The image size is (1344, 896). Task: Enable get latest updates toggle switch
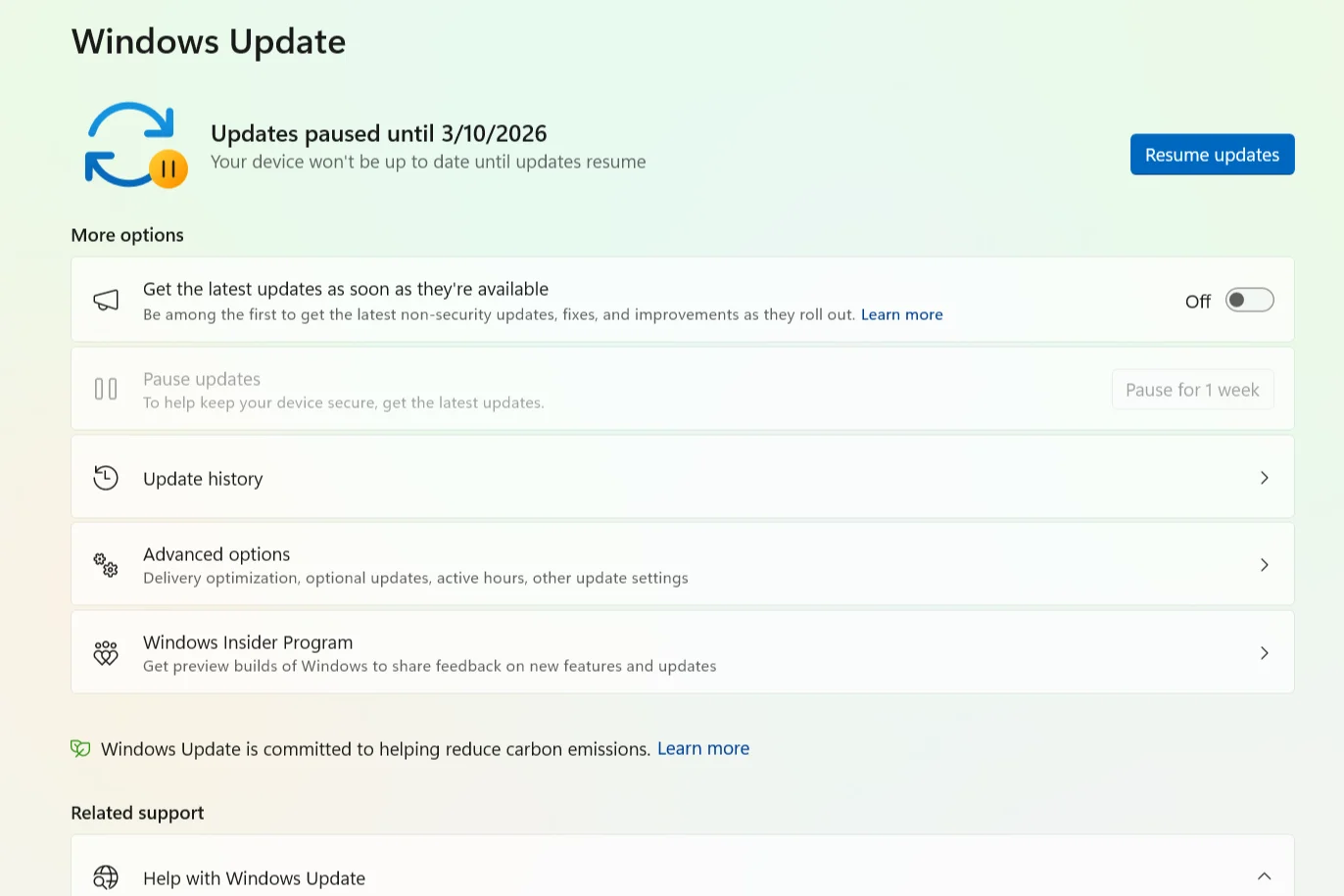1249,301
